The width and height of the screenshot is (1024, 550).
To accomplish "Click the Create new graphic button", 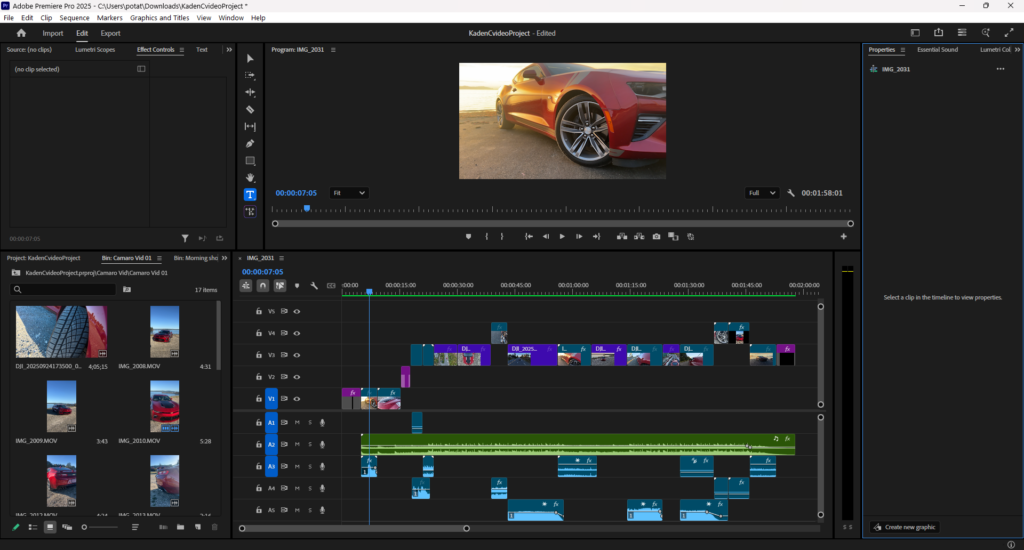I will [904, 527].
